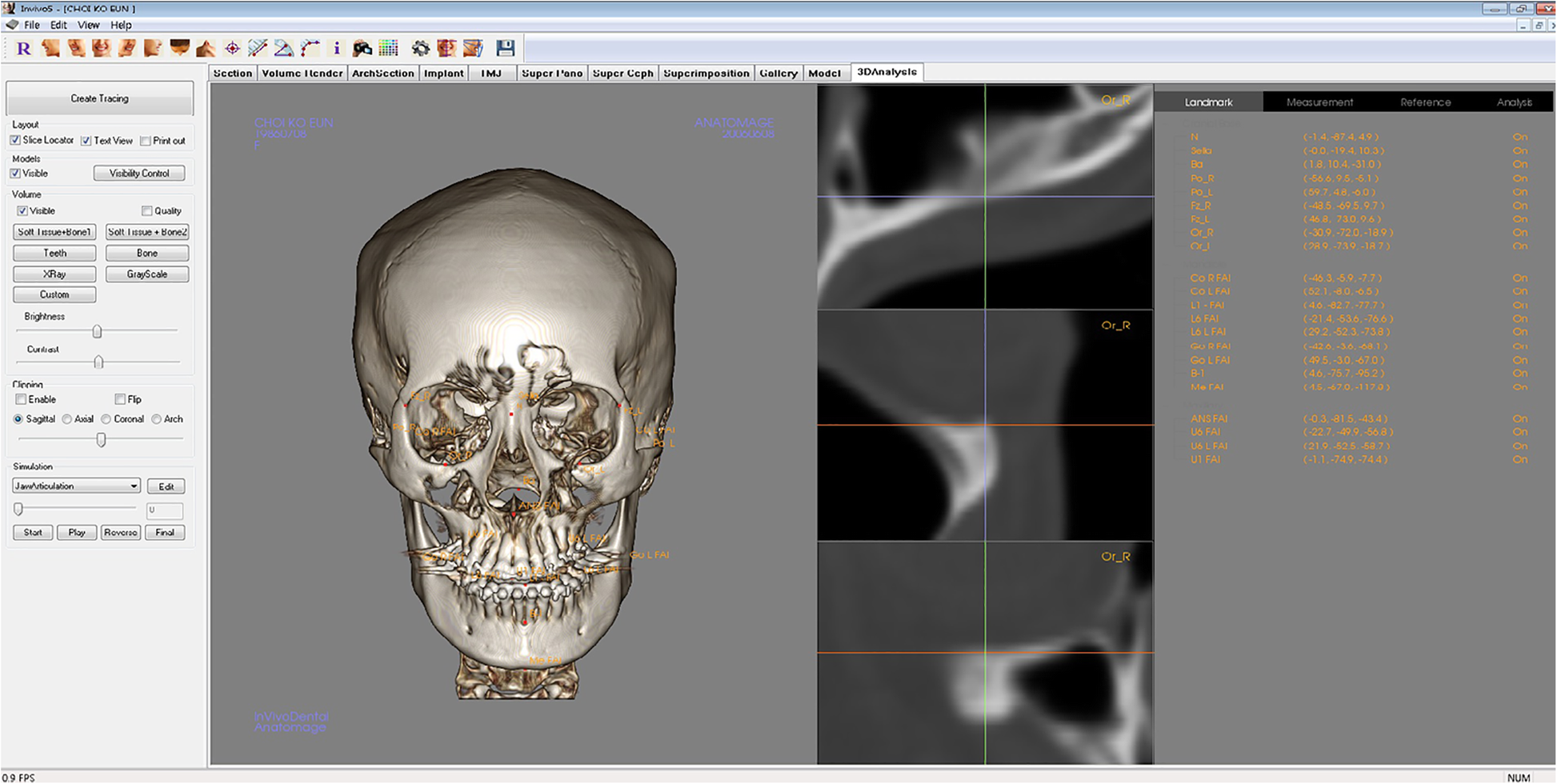This screenshot has width=1557, height=784.
Task: Select the left profile face view icon
Action: pos(50,49)
